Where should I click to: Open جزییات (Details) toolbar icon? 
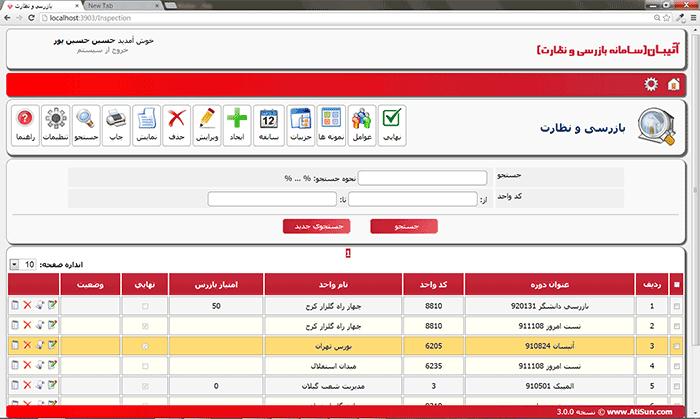point(301,125)
